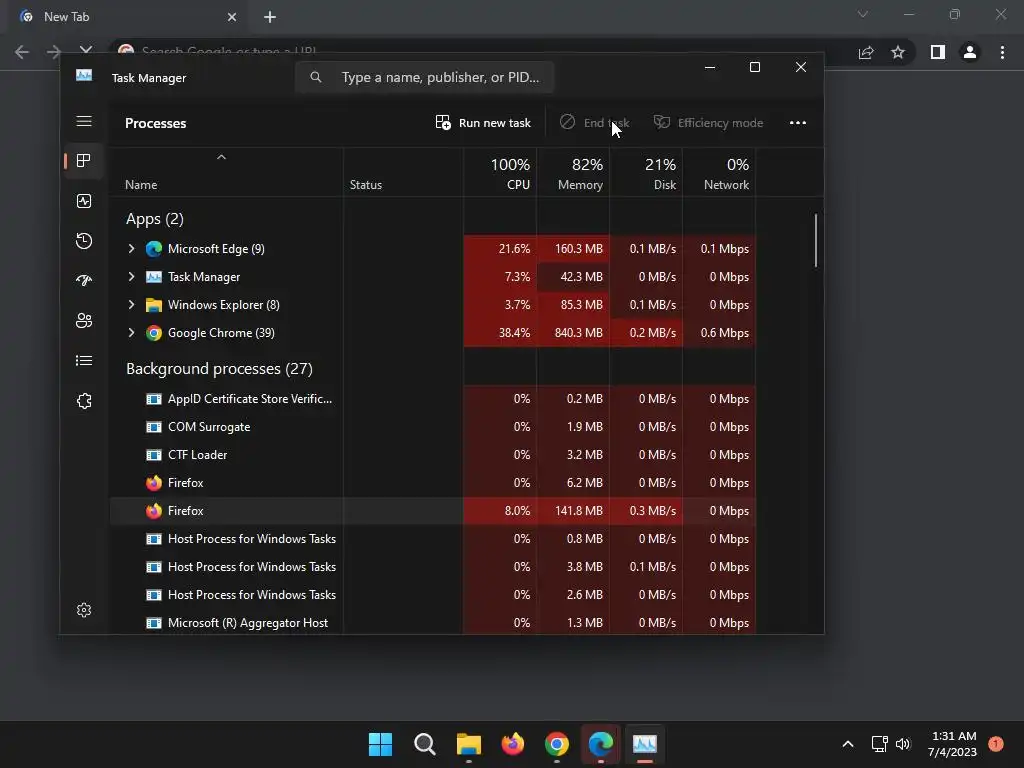Viewport: 1024px width, 768px height.
Task: Sort processes by Network column header
Action: [720, 173]
